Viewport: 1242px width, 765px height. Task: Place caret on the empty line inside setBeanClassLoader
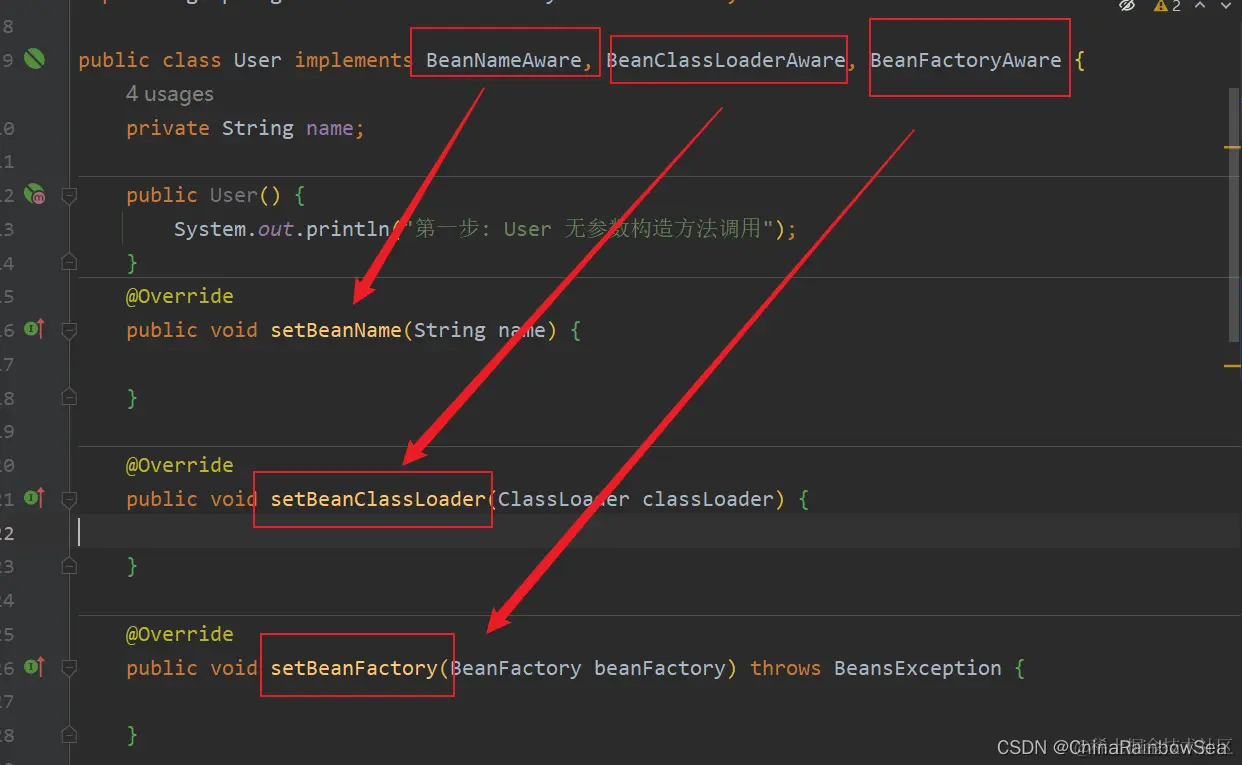click(x=657, y=532)
